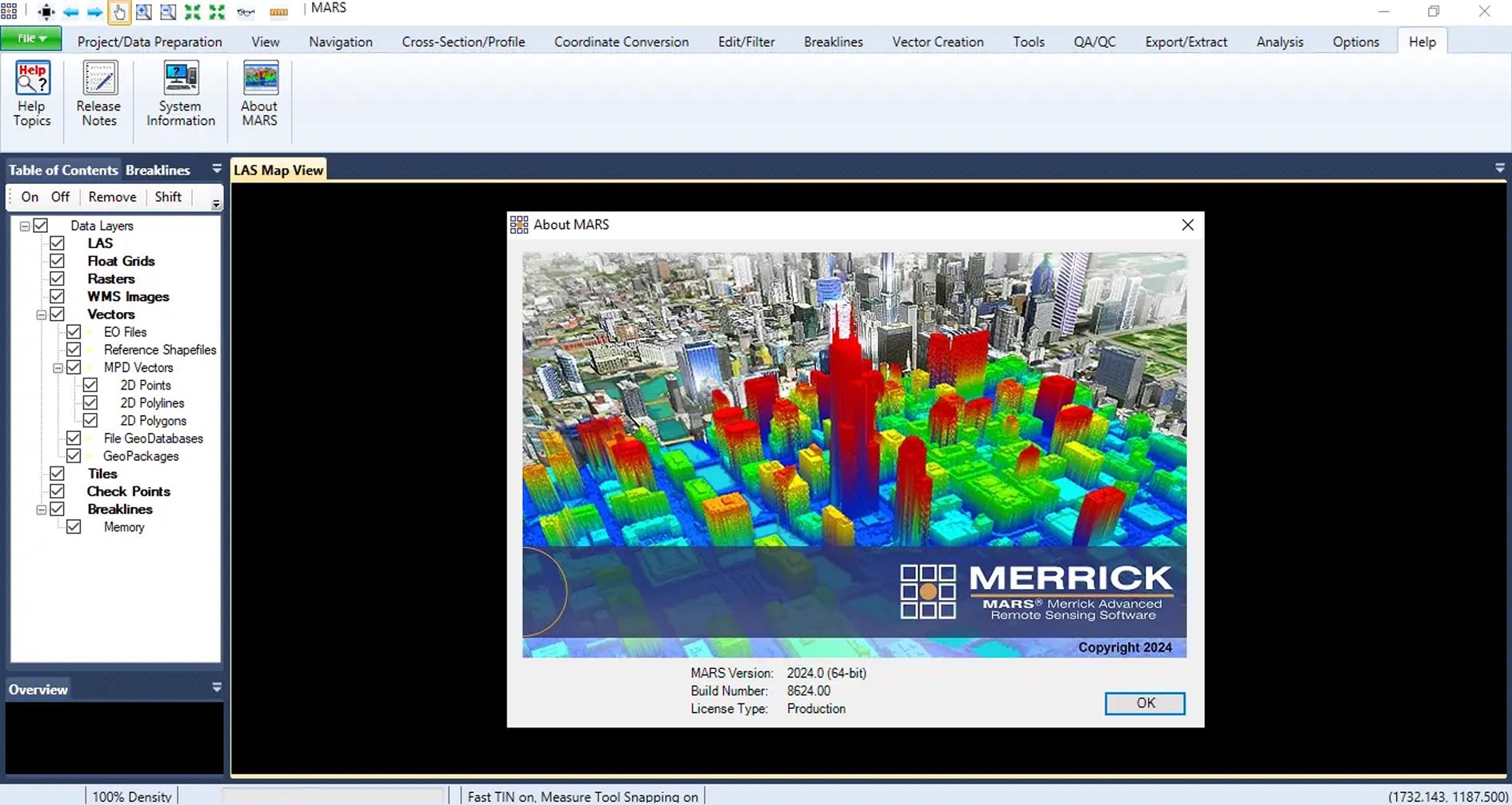Open System Information
Image resolution: width=1512 pixels, height=805 pixels.
point(181,94)
